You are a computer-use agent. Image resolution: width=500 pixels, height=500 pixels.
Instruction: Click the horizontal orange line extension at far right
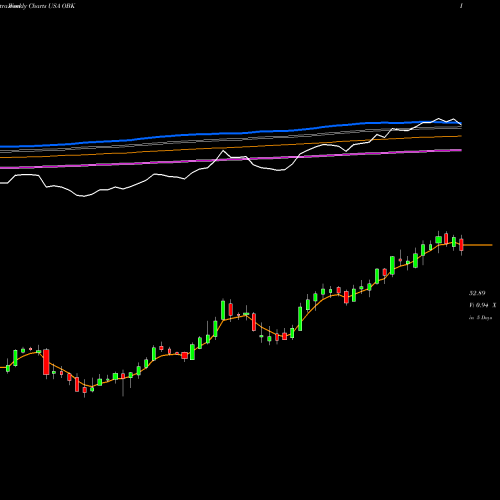pos(478,245)
